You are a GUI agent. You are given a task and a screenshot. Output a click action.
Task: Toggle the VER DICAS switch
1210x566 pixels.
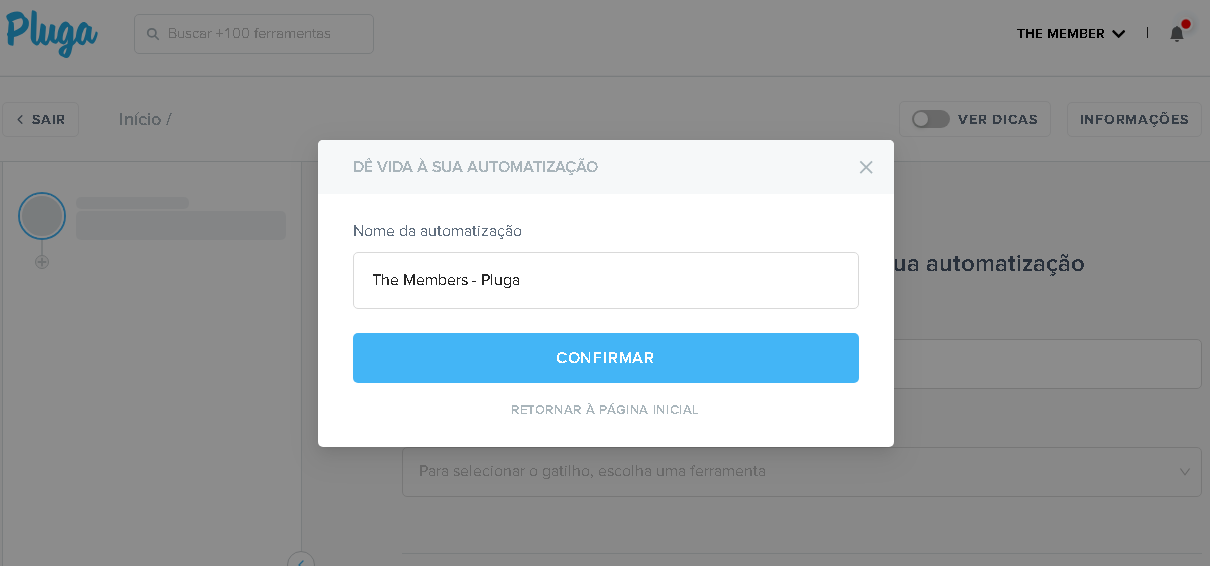tap(930, 119)
